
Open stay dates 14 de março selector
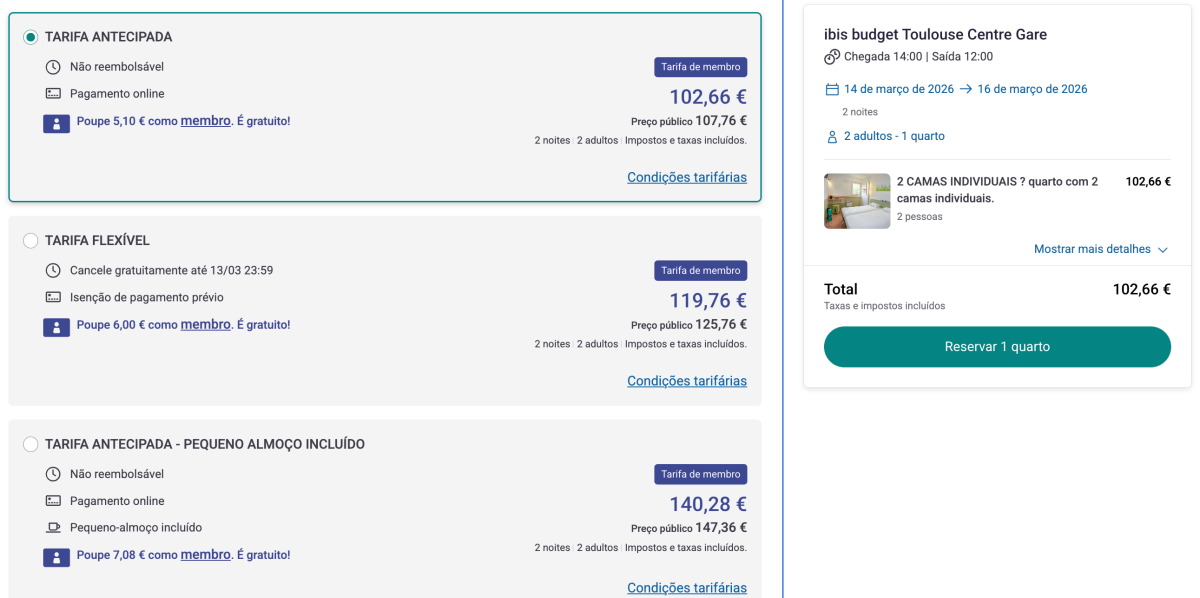click(899, 89)
